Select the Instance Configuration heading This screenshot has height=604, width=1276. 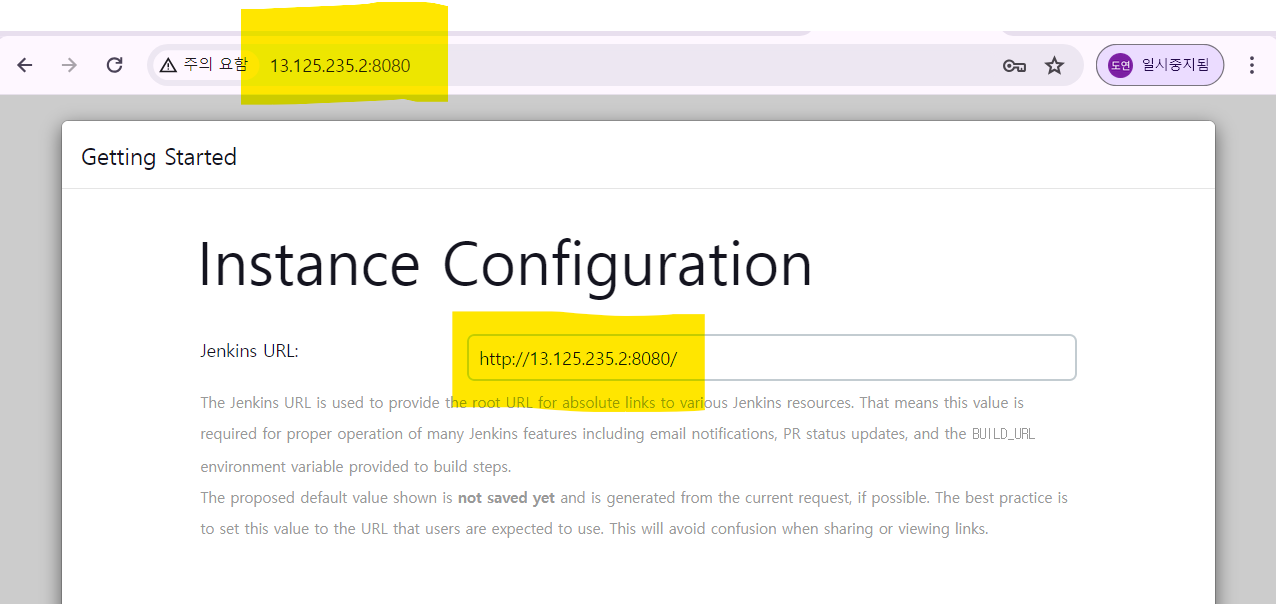coord(505,265)
